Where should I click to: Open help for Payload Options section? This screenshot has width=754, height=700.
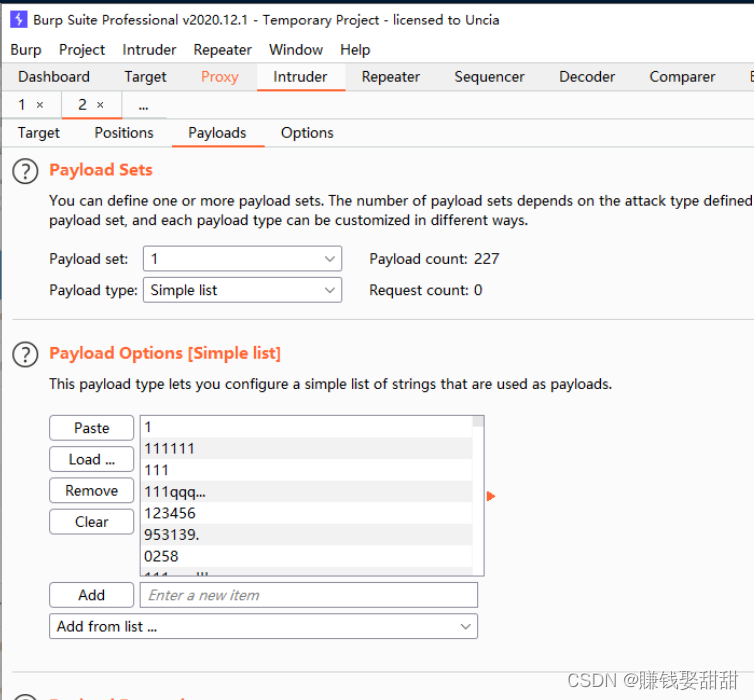(x=25, y=355)
